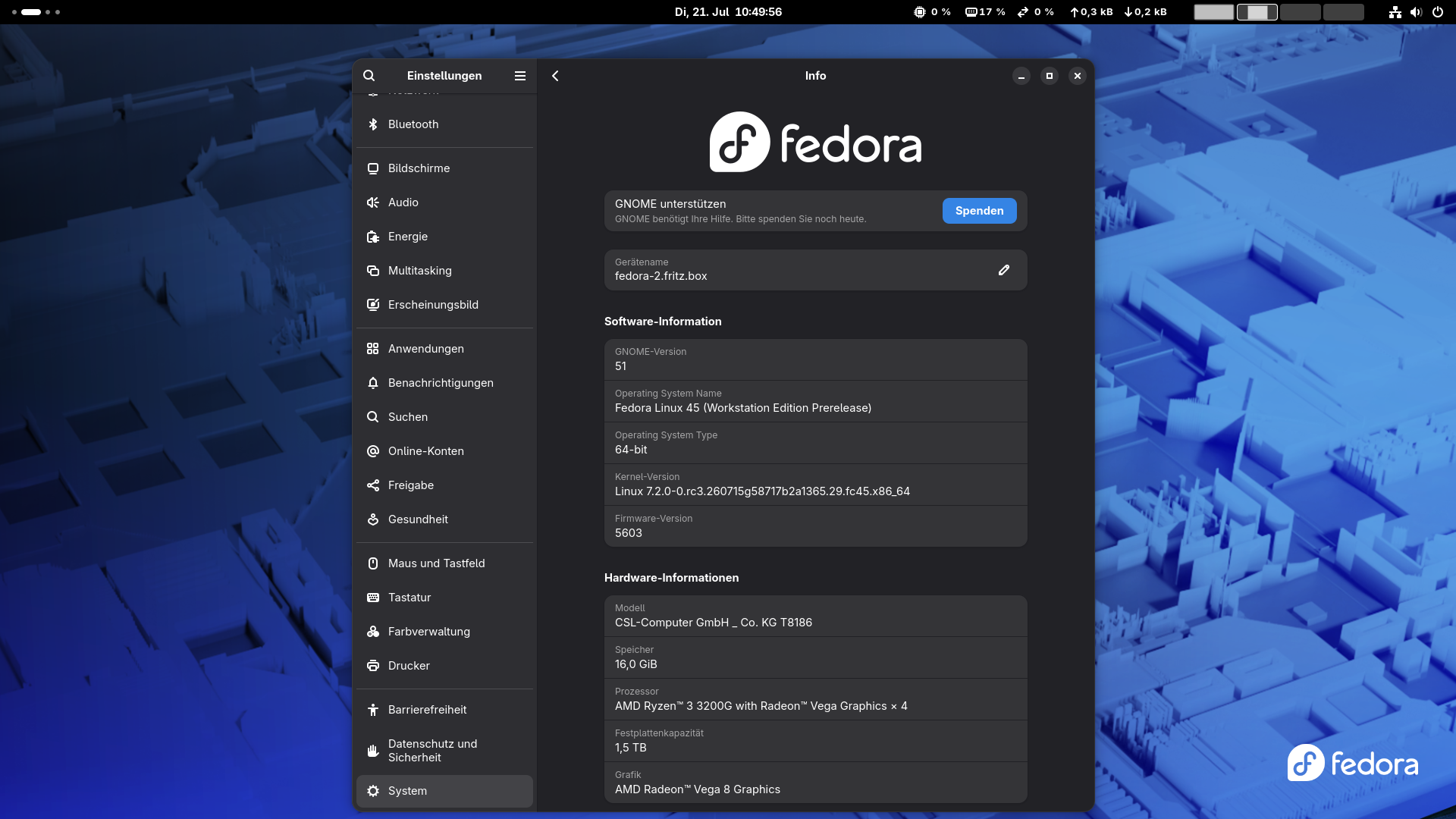Switch to the second workspace thumbnail
The width and height of the screenshot is (1456, 819).
(1257, 12)
